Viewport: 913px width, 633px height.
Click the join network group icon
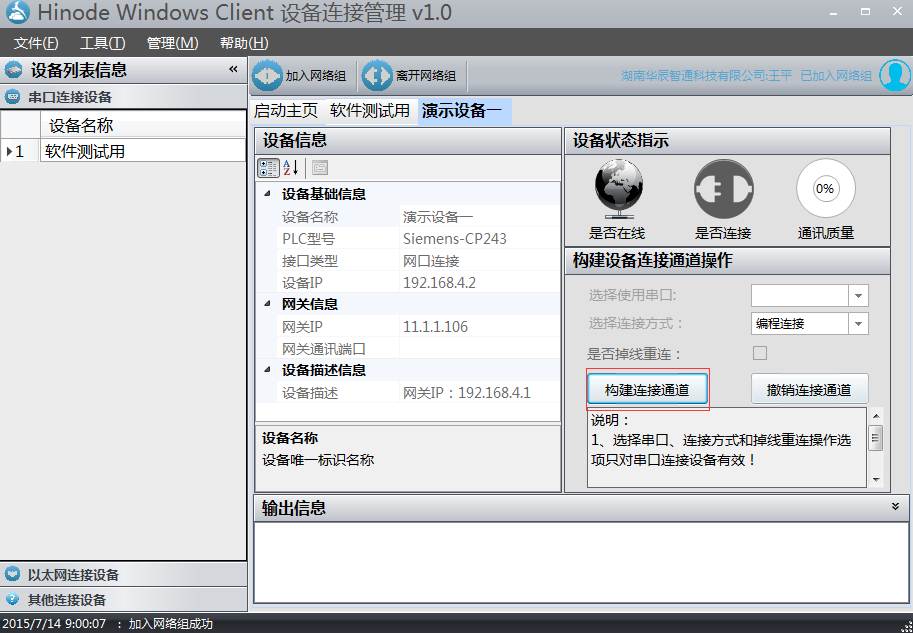point(268,76)
